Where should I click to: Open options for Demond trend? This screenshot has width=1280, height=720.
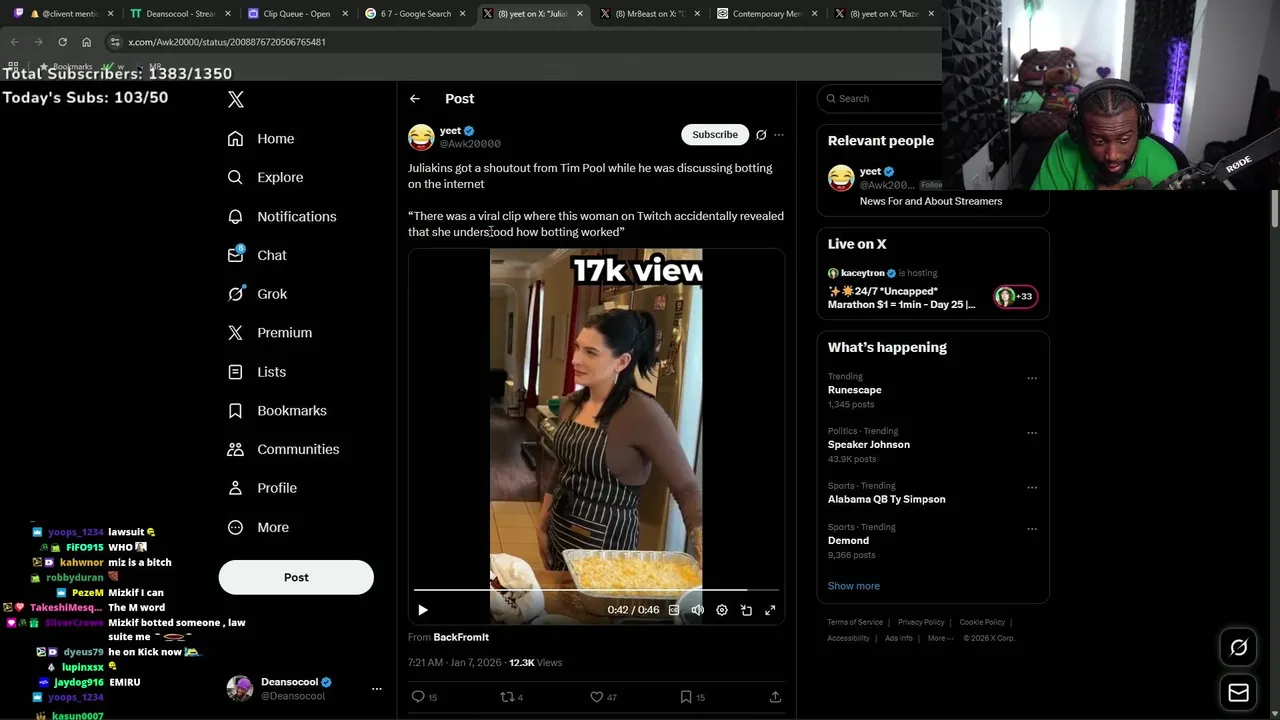1032,529
